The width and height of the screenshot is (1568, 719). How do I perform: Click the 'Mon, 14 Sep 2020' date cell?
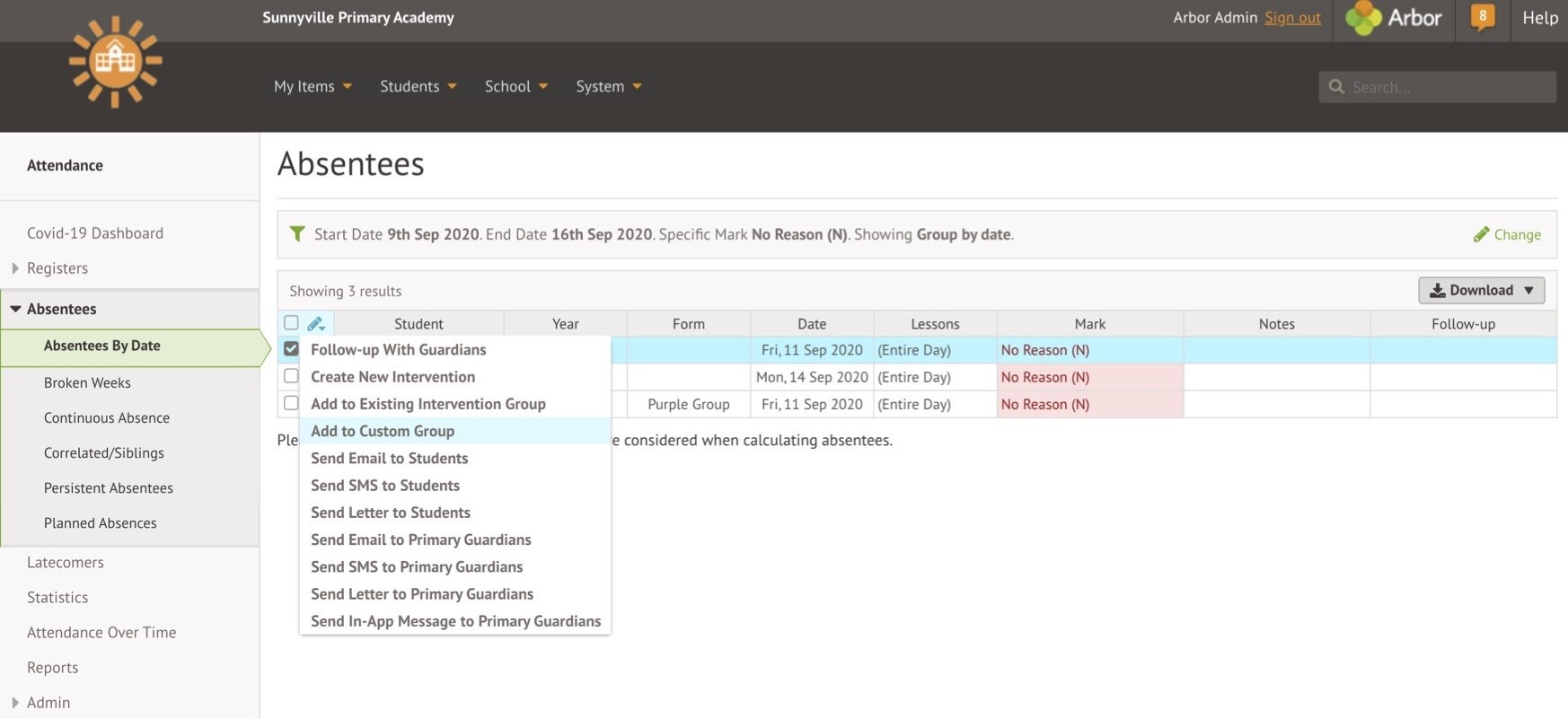click(812, 377)
